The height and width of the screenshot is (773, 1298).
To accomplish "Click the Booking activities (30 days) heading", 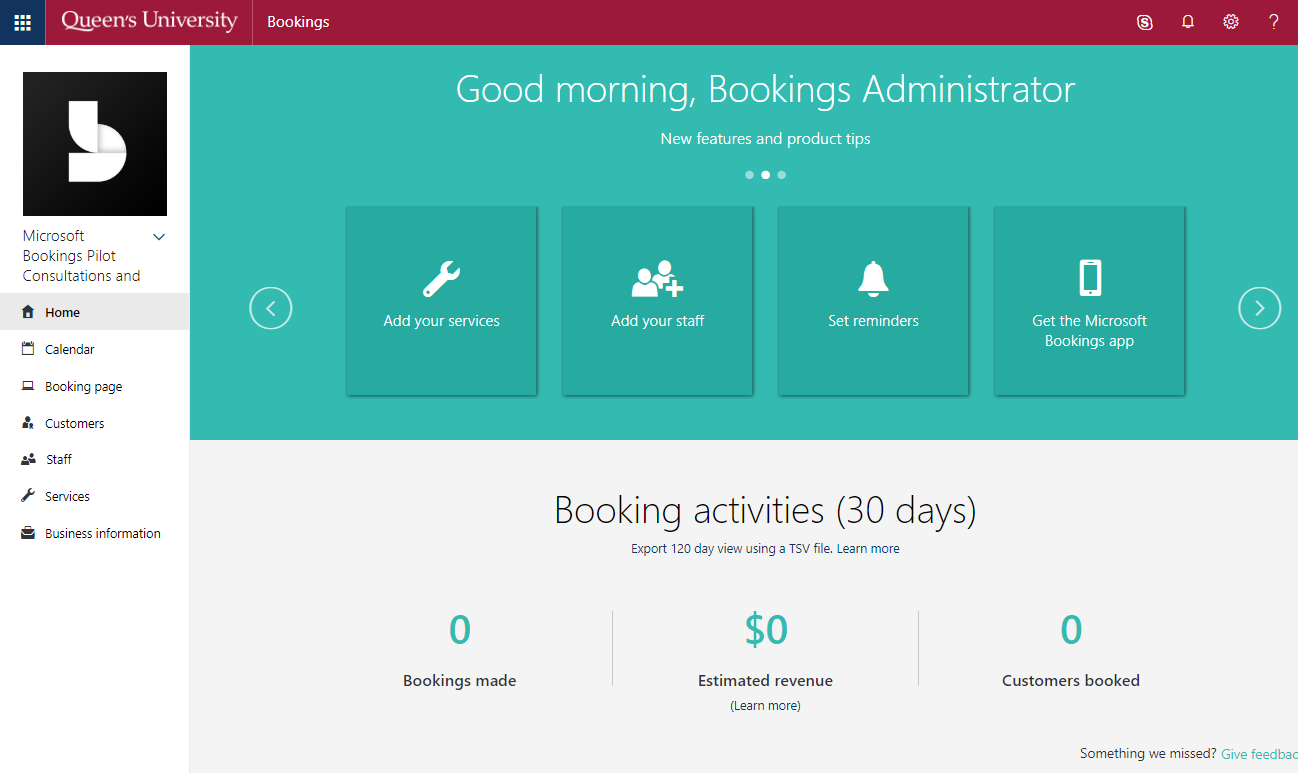I will tap(765, 510).
